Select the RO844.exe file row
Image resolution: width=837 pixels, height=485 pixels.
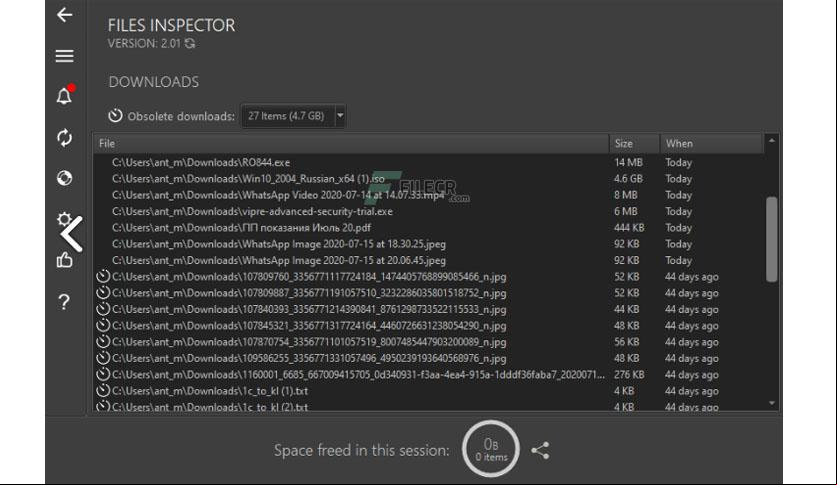coord(429,162)
